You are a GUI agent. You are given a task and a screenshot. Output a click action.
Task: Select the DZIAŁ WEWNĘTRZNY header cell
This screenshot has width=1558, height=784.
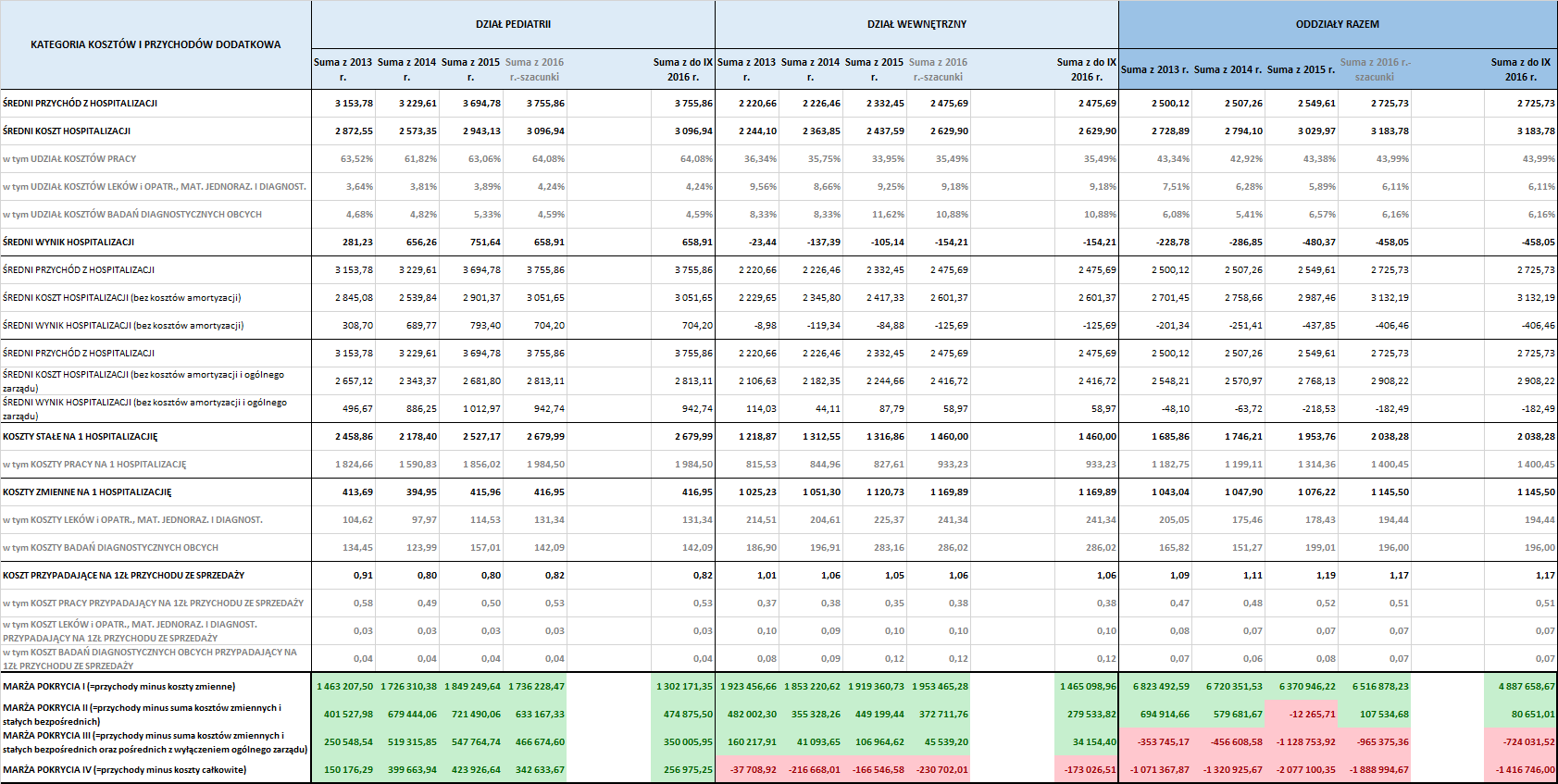[916, 24]
